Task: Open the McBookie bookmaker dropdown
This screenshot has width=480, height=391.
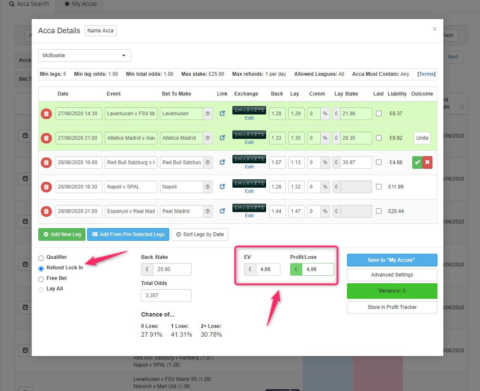Action: 84,55
